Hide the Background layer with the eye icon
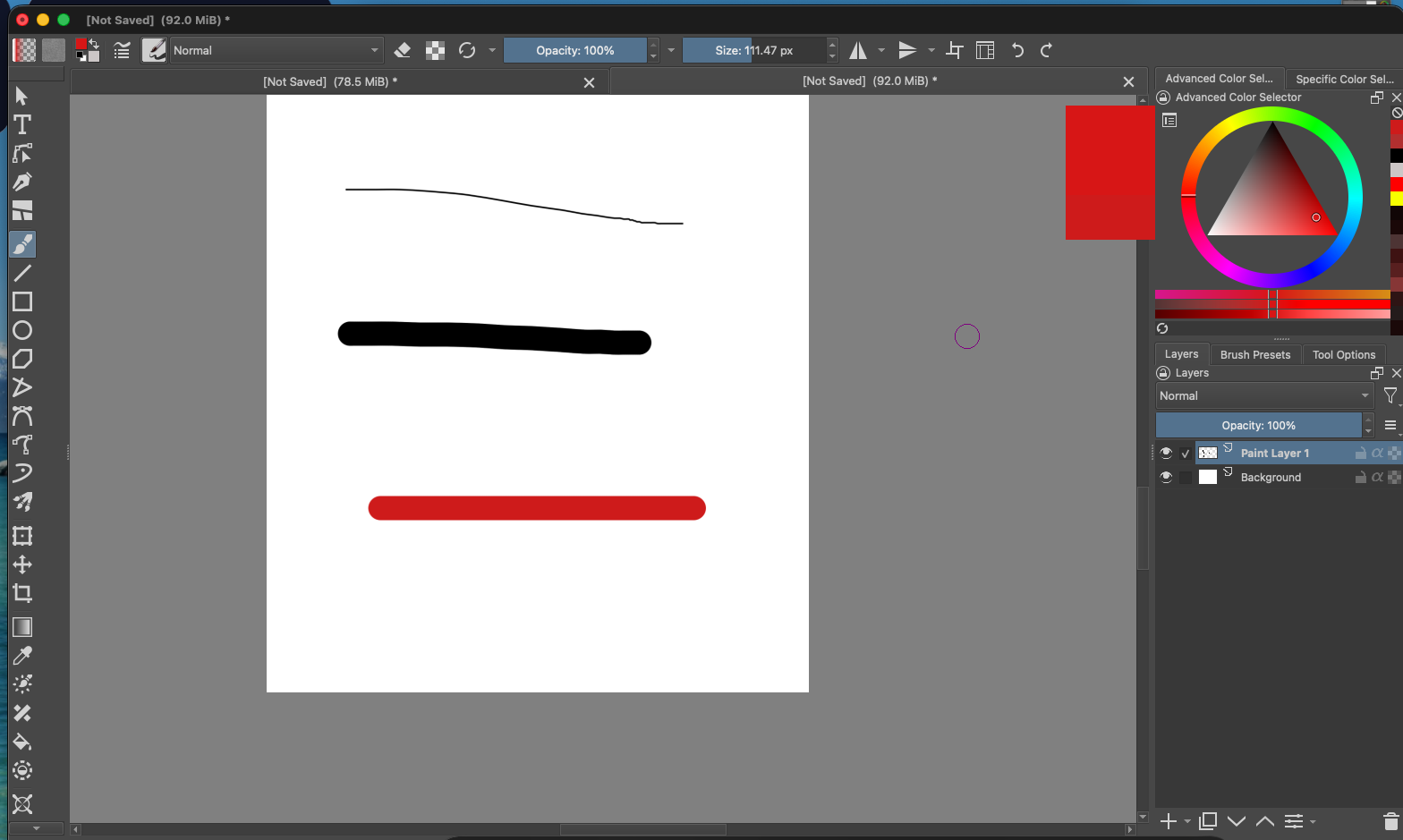1403x840 pixels. [1166, 477]
